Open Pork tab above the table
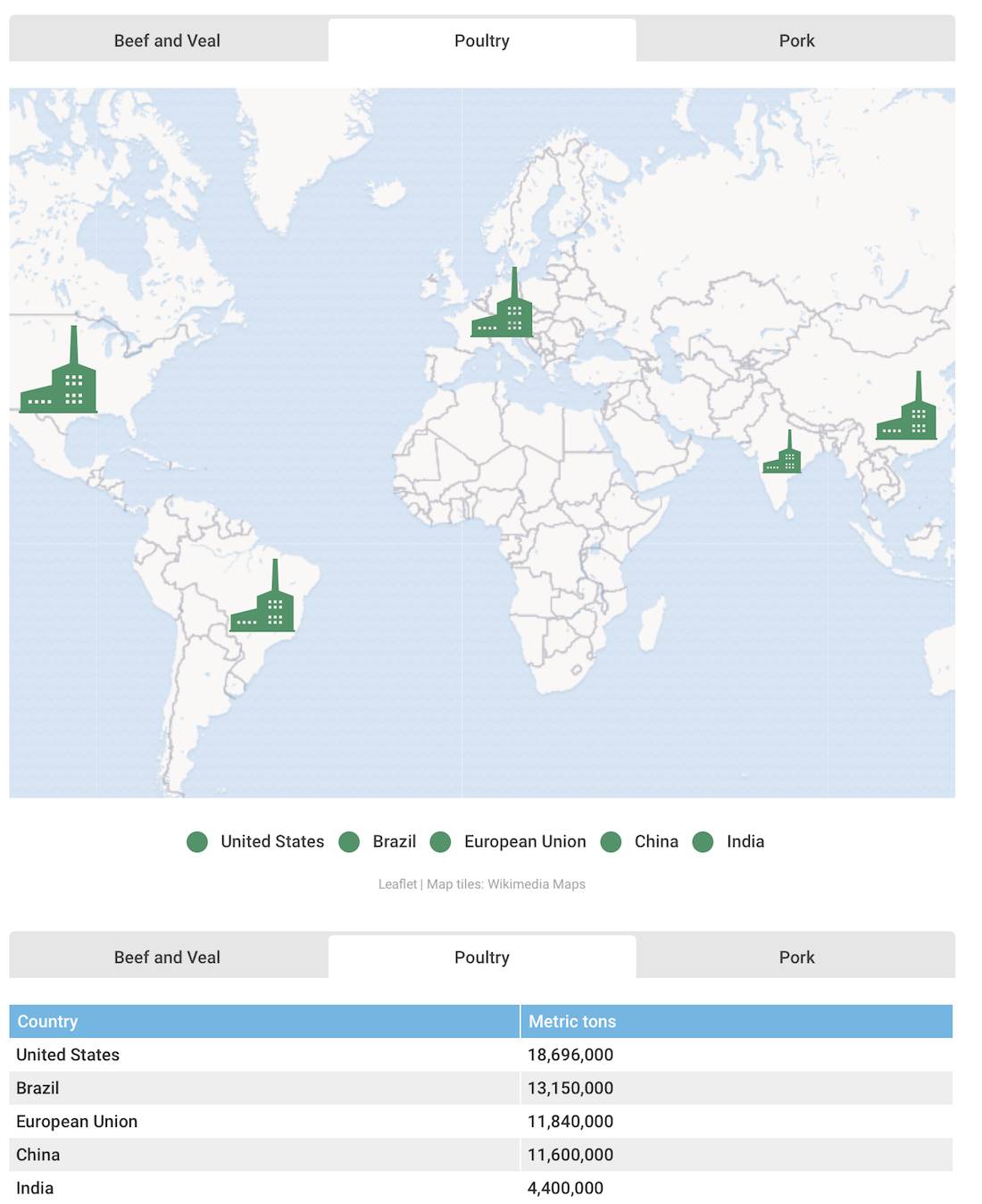Image resolution: width=982 pixels, height=1204 pixels. 796,957
